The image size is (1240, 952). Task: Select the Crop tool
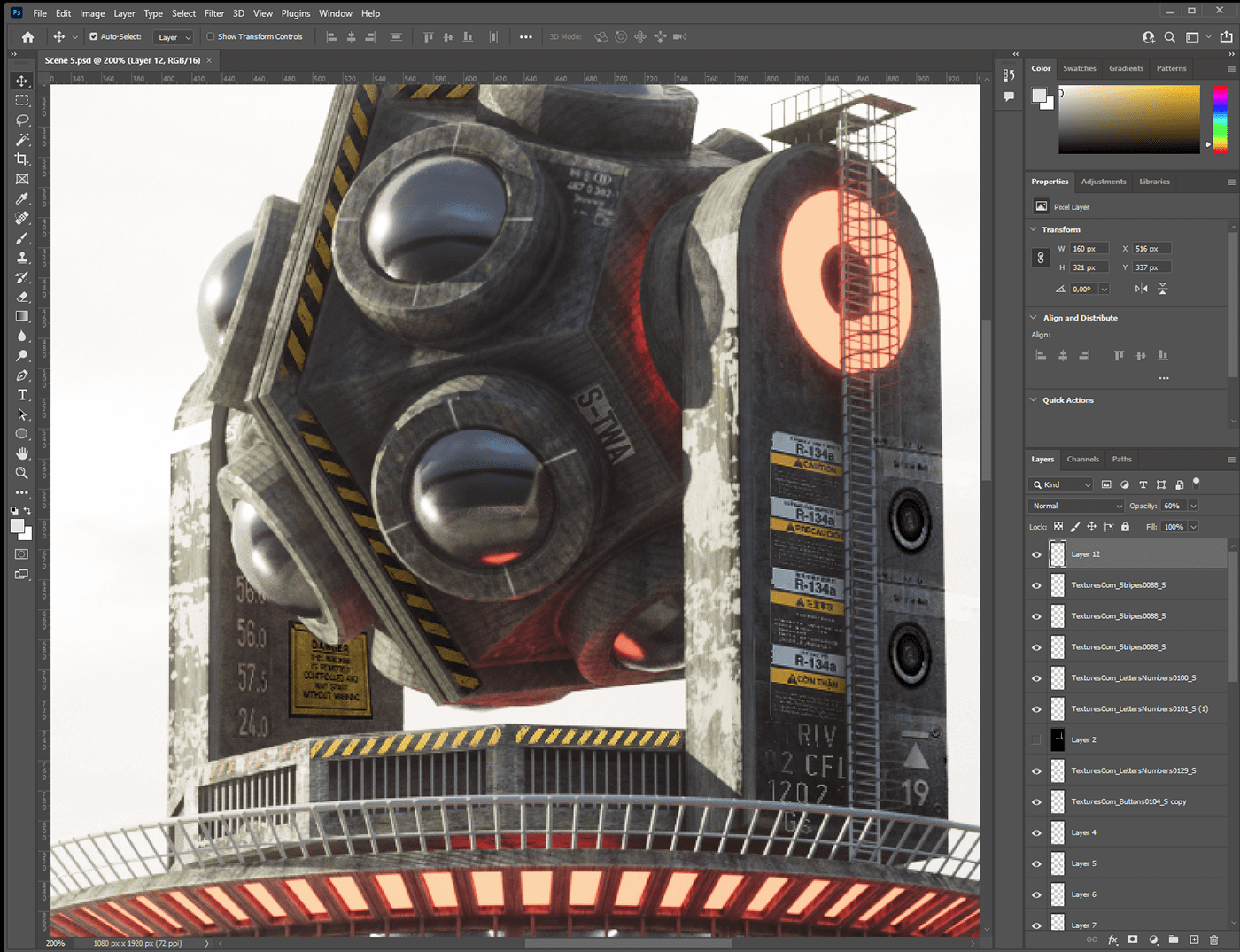coord(22,159)
